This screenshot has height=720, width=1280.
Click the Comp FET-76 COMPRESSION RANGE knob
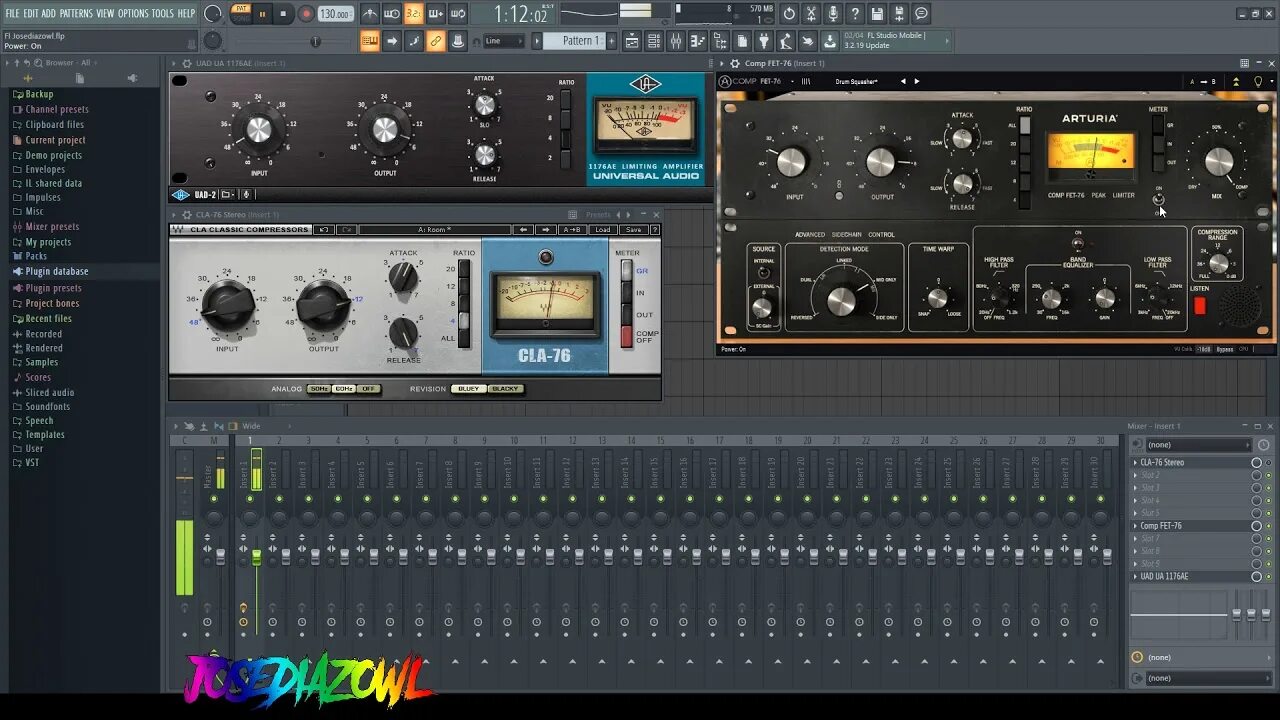pos(1218,264)
